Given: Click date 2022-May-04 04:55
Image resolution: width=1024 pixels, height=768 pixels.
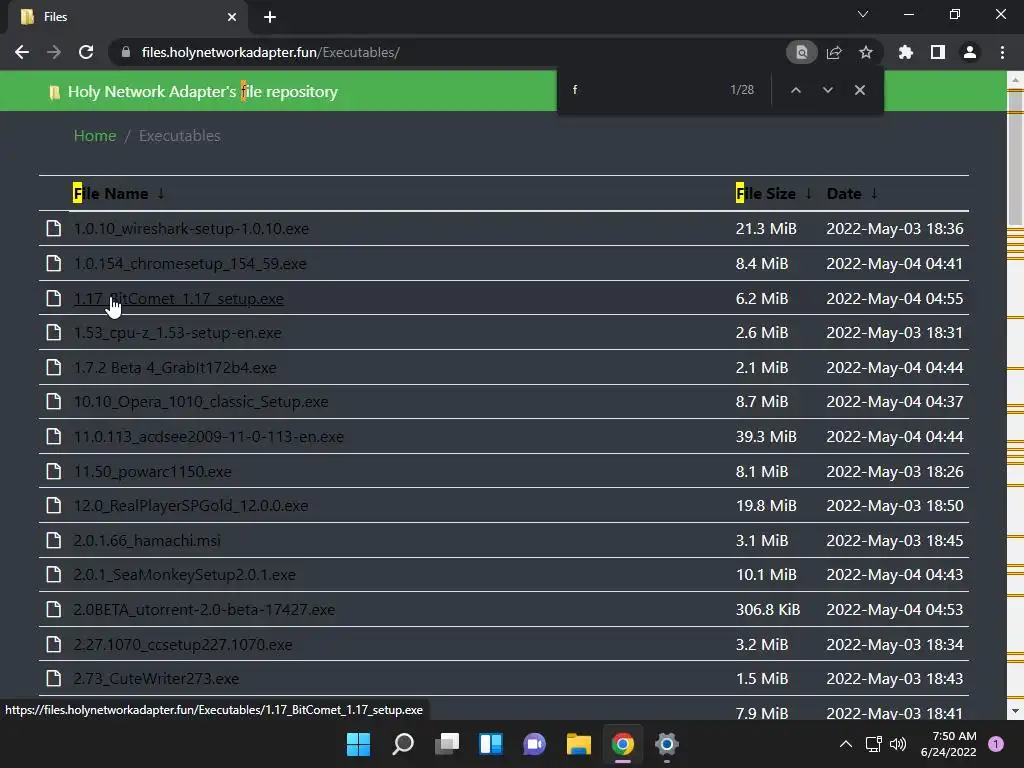Looking at the screenshot, I should click(x=895, y=298).
